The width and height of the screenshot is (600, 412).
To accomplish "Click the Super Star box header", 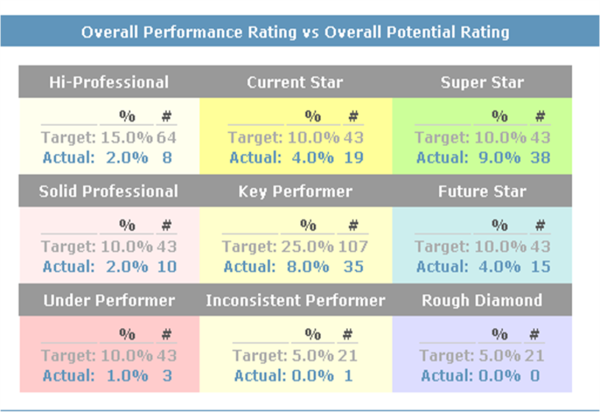I will [482, 82].
